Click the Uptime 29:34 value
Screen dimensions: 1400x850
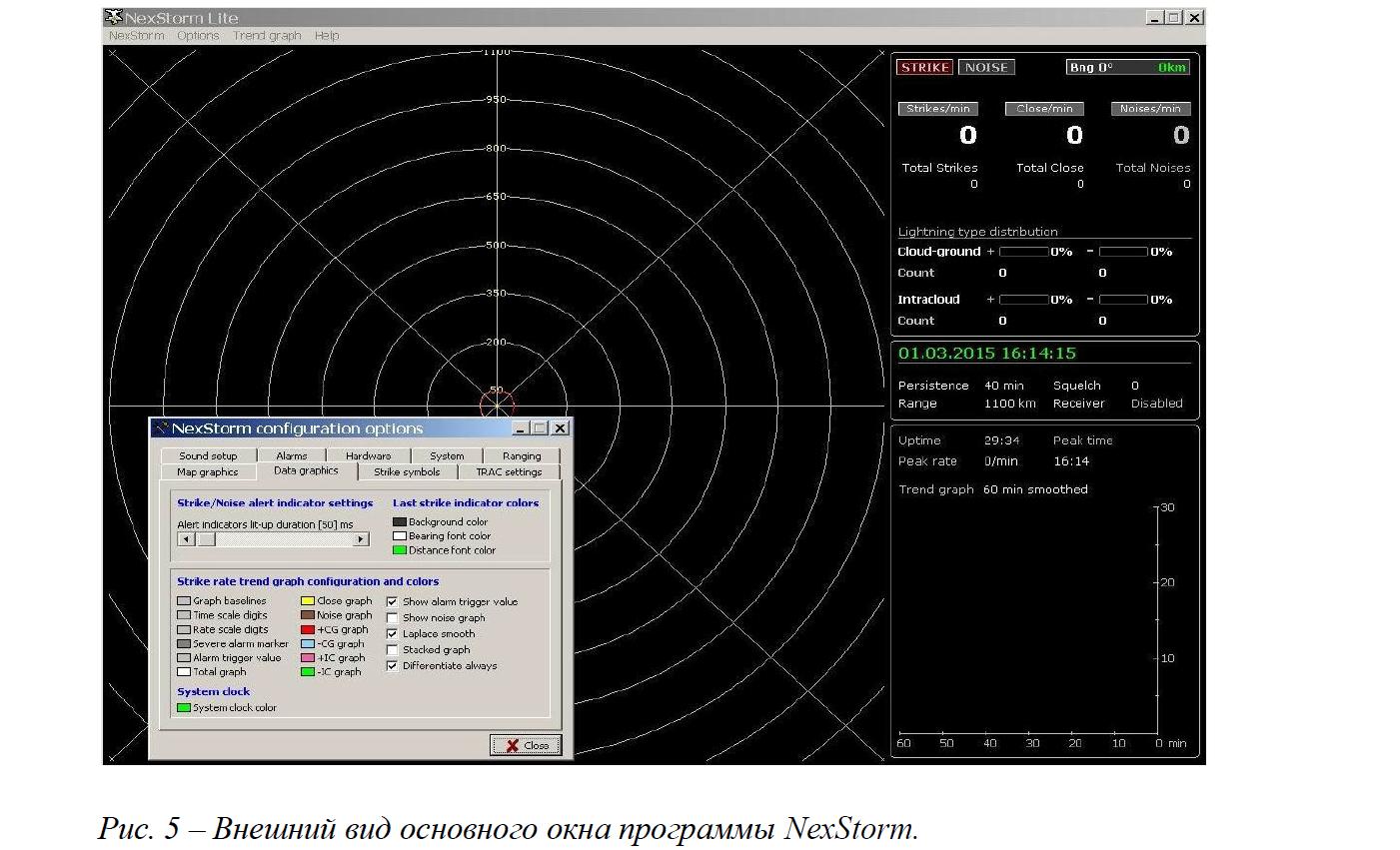point(1001,440)
